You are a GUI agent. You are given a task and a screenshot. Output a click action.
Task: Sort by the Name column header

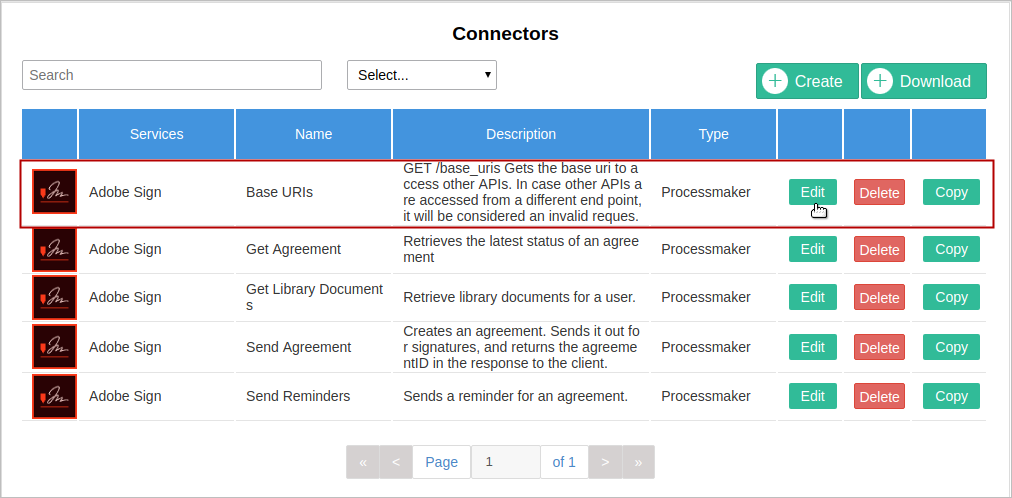314,134
